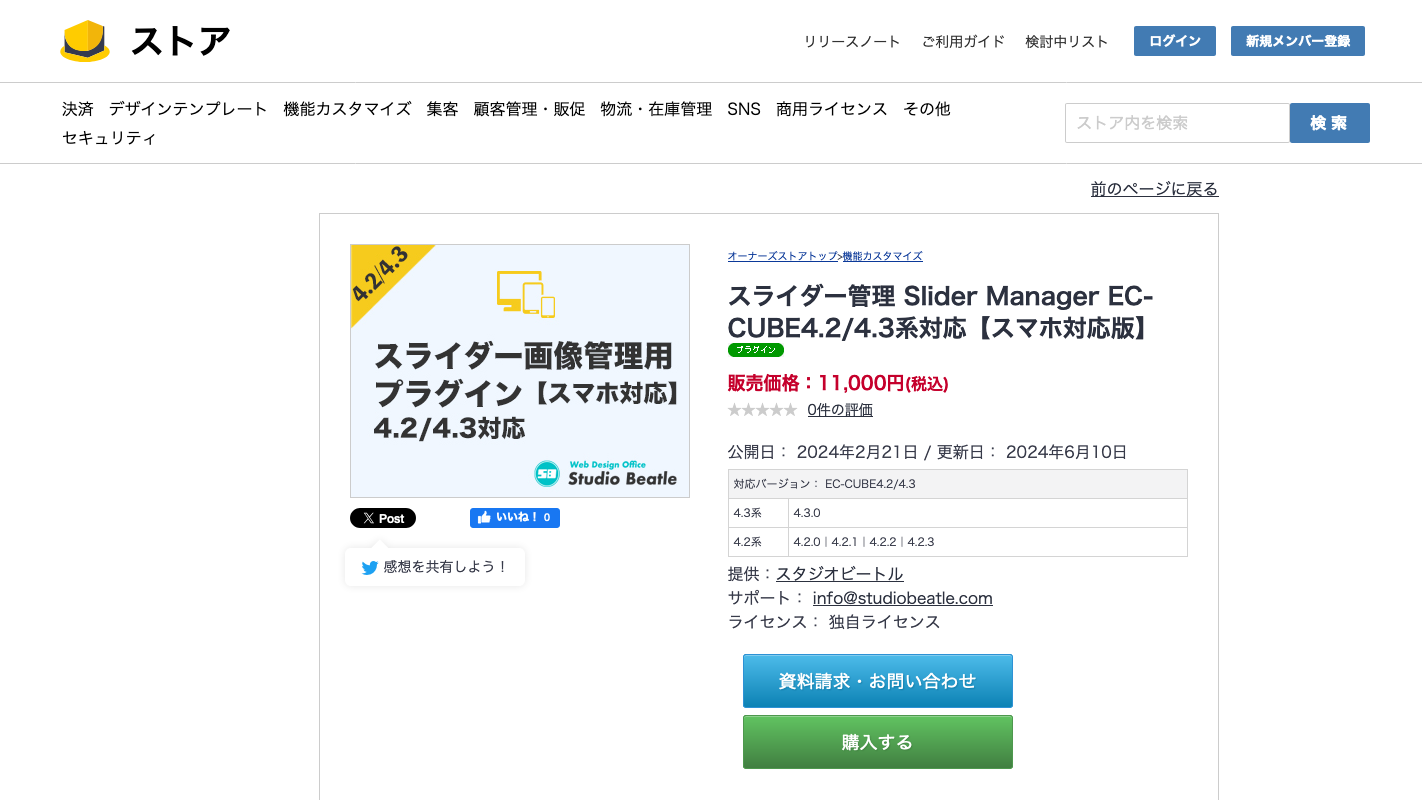The width and height of the screenshot is (1422, 800).
Task: Go to 機能カスタマイズ category in the nav bar
Action: [347, 109]
